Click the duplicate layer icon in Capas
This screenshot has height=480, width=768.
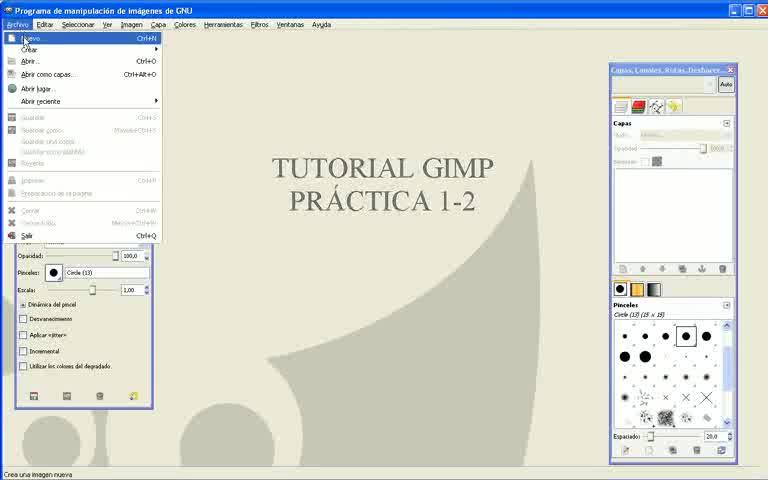[x=682, y=269]
